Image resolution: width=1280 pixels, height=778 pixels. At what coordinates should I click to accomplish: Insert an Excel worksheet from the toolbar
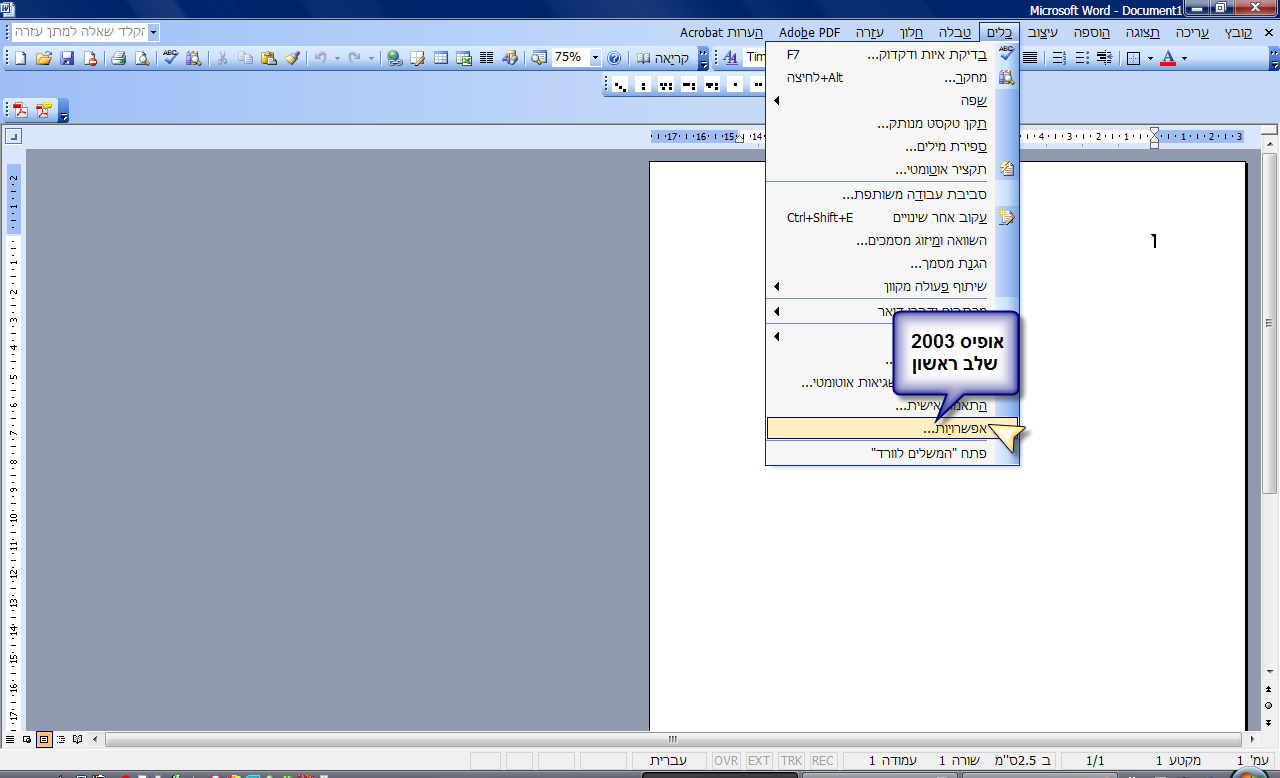464,58
